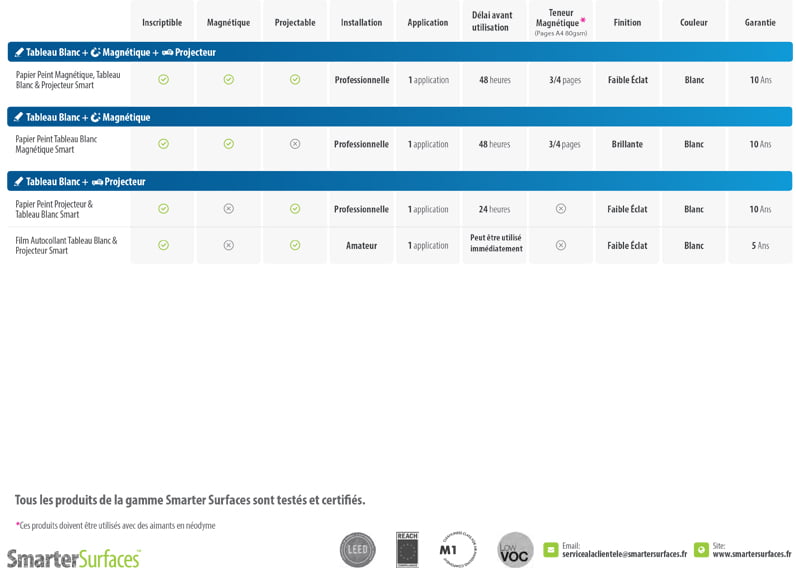
Task: Click the neodymium magnets footnote text
Action: [116, 525]
